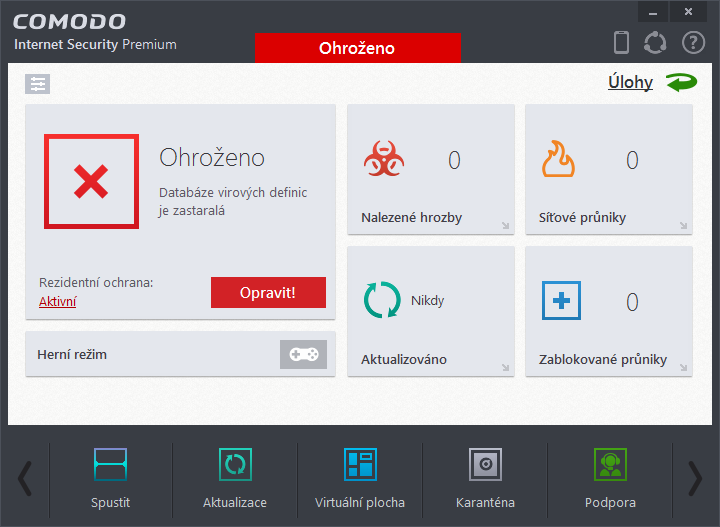
Task: Click the Aktivní resident protection link
Action: pyautogui.click(x=57, y=302)
